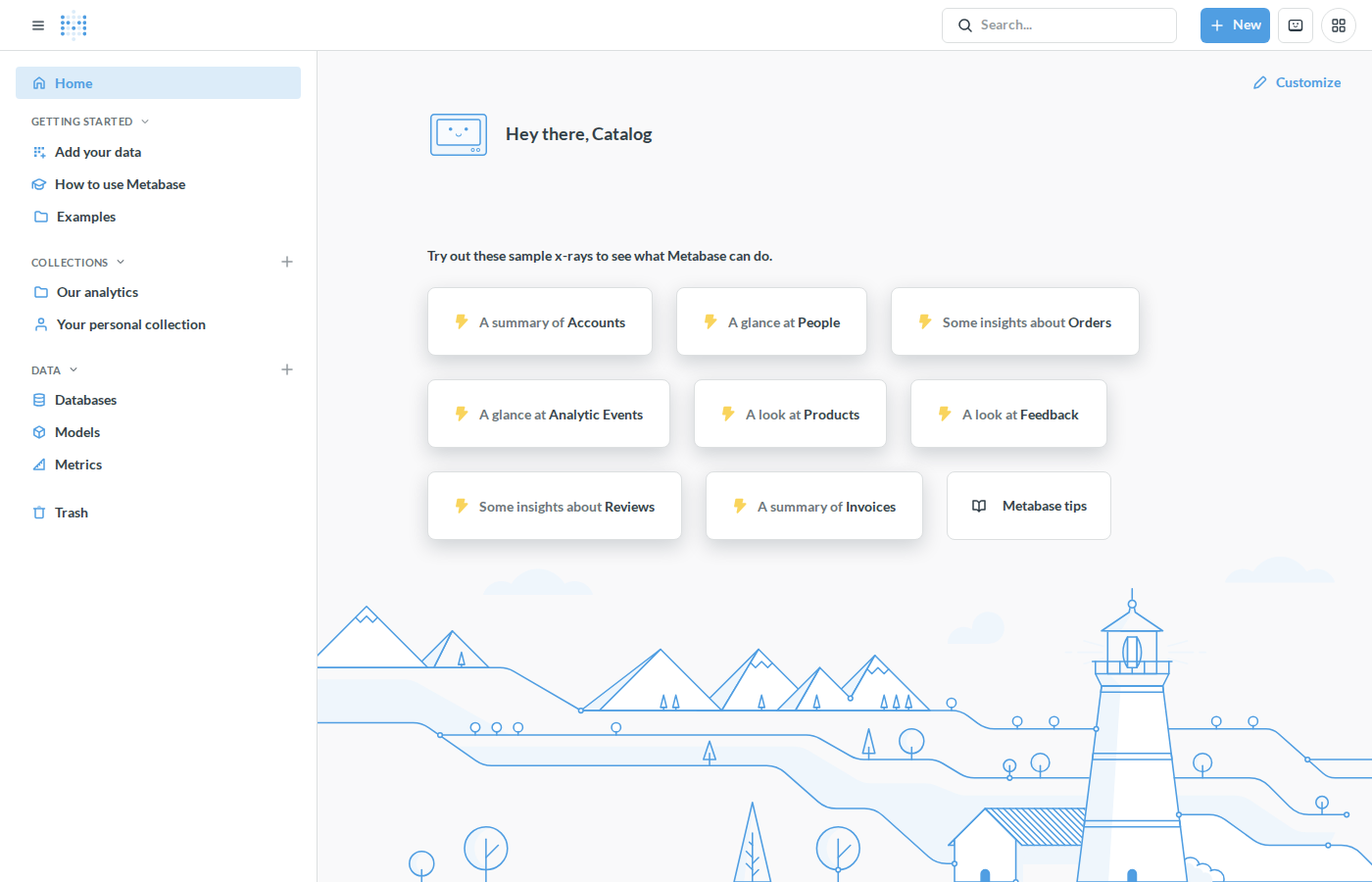Open Metrics in the sidebar
This screenshot has width=1372, height=882.
[158, 465]
